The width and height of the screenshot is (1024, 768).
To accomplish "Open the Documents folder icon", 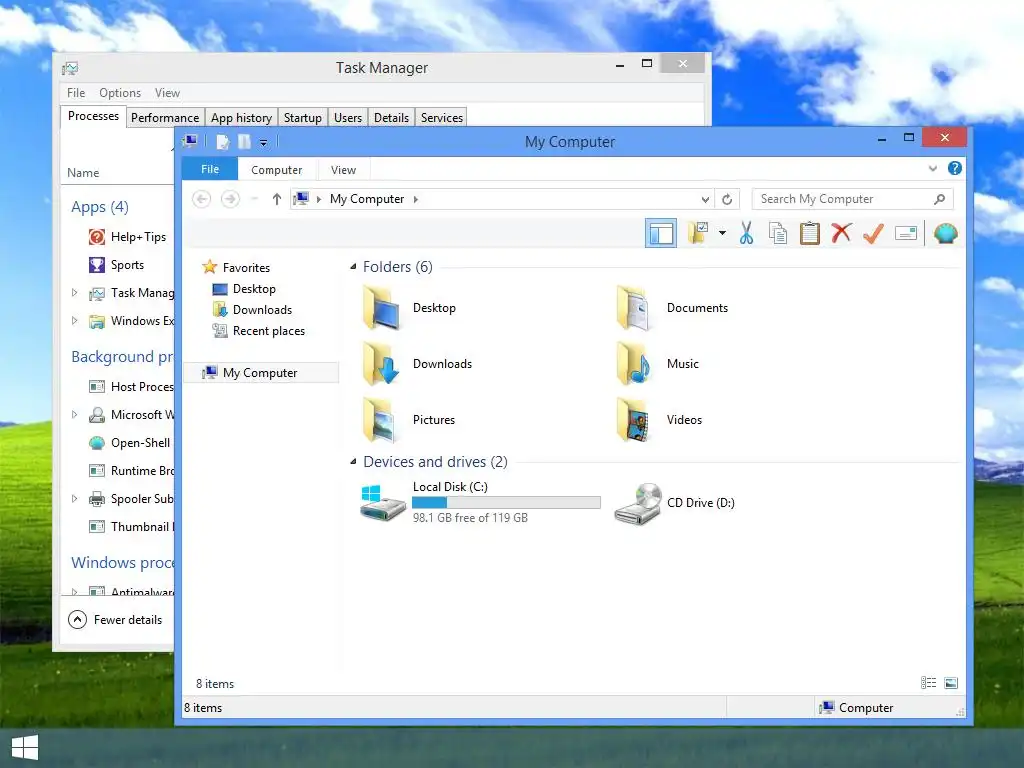I will (633, 308).
